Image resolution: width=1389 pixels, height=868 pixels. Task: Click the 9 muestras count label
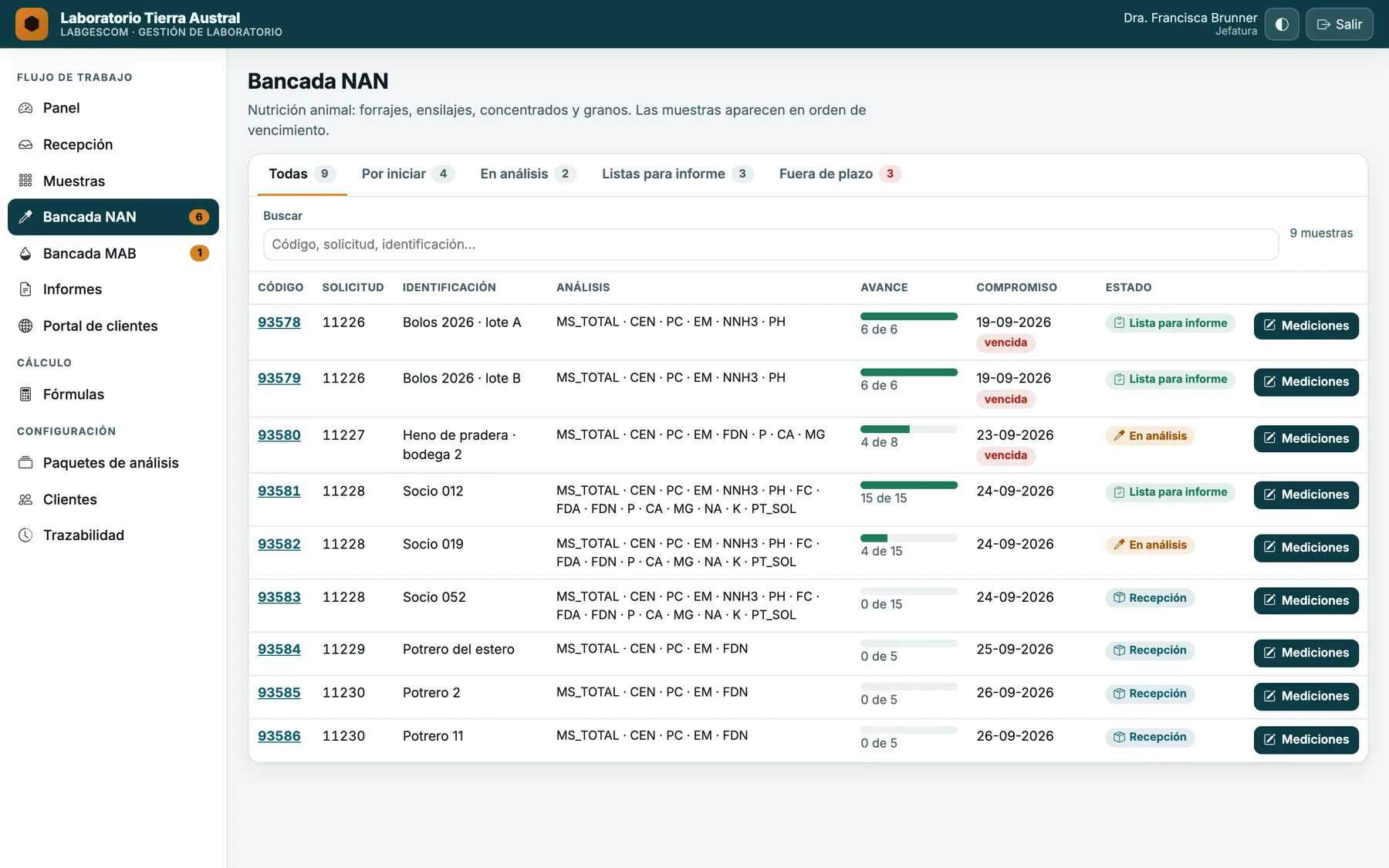1321,233
